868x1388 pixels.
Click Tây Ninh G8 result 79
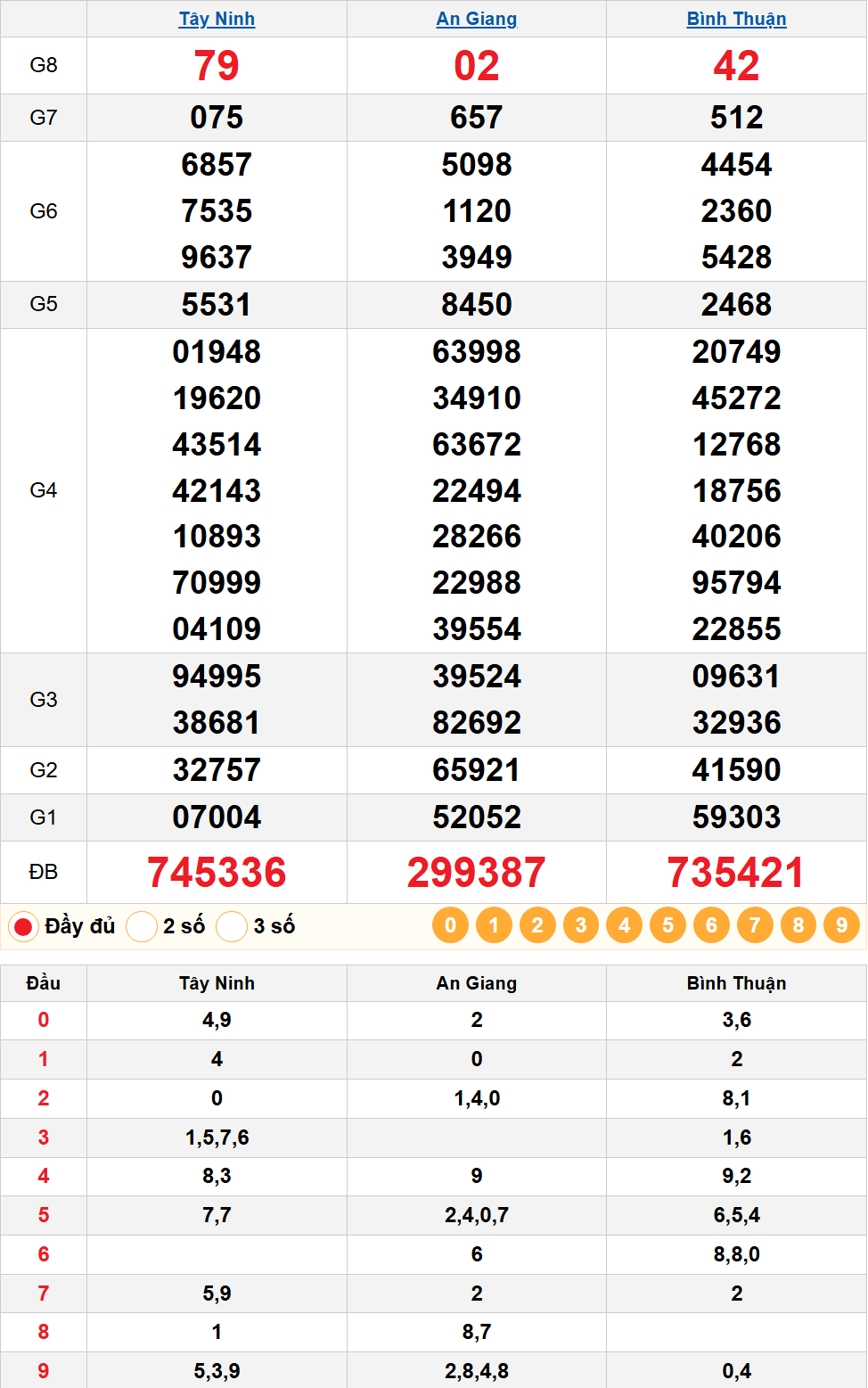coord(217,66)
